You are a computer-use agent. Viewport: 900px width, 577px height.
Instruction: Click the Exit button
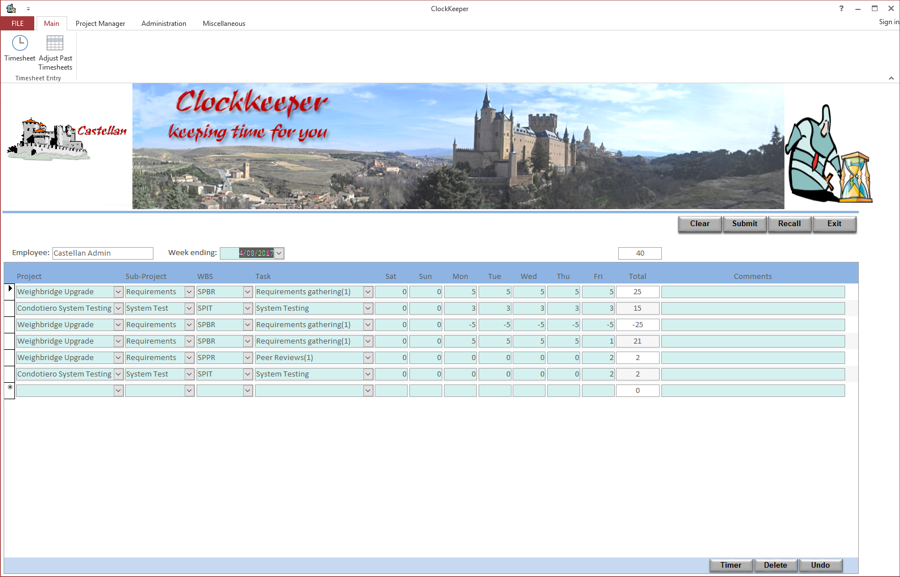[x=835, y=224]
